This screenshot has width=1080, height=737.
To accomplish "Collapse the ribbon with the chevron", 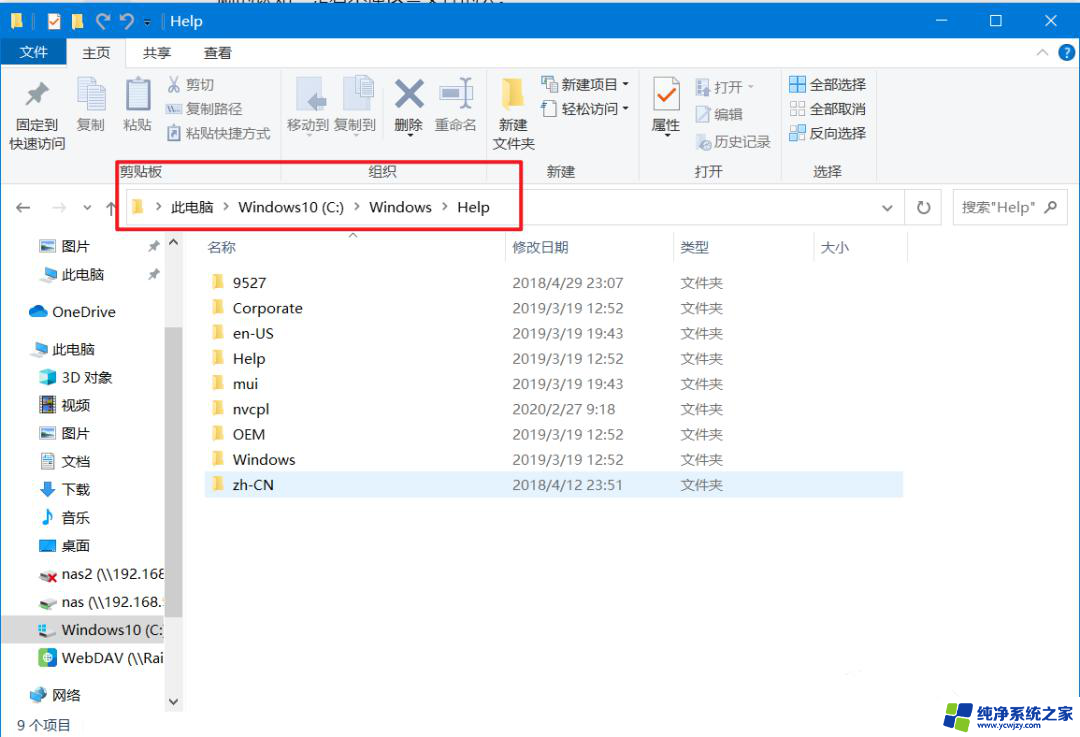I will point(1041,53).
